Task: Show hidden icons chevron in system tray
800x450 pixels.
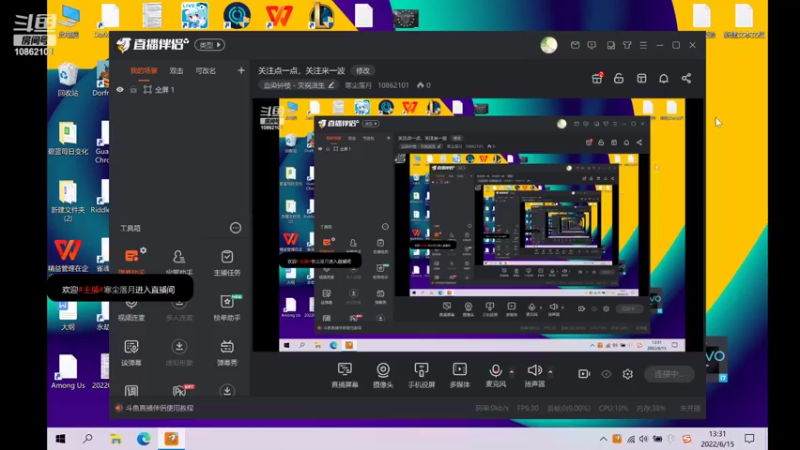Action: pos(603,439)
